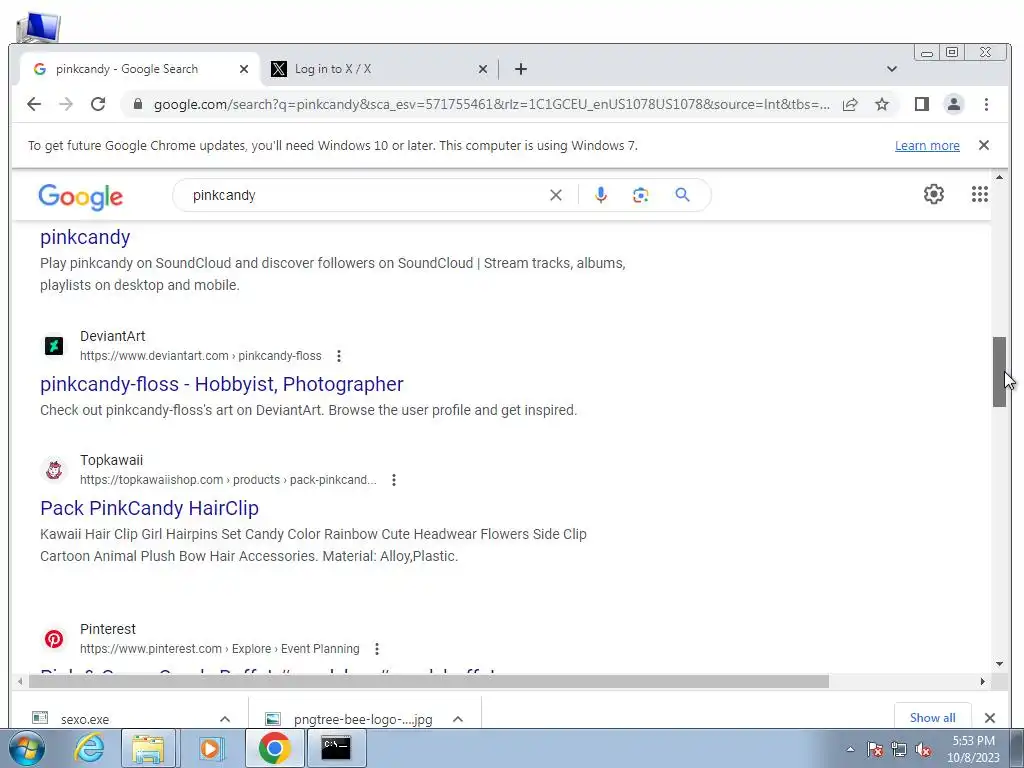Viewport: 1024px width, 768px height.
Task: Click the vertical scrollbar thumb
Action: 999,372
